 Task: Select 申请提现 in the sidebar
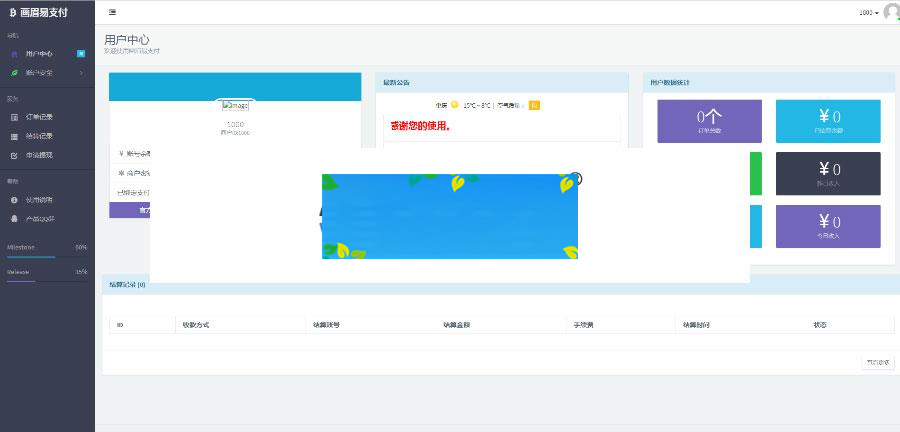pyautogui.click(x=40, y=155)
